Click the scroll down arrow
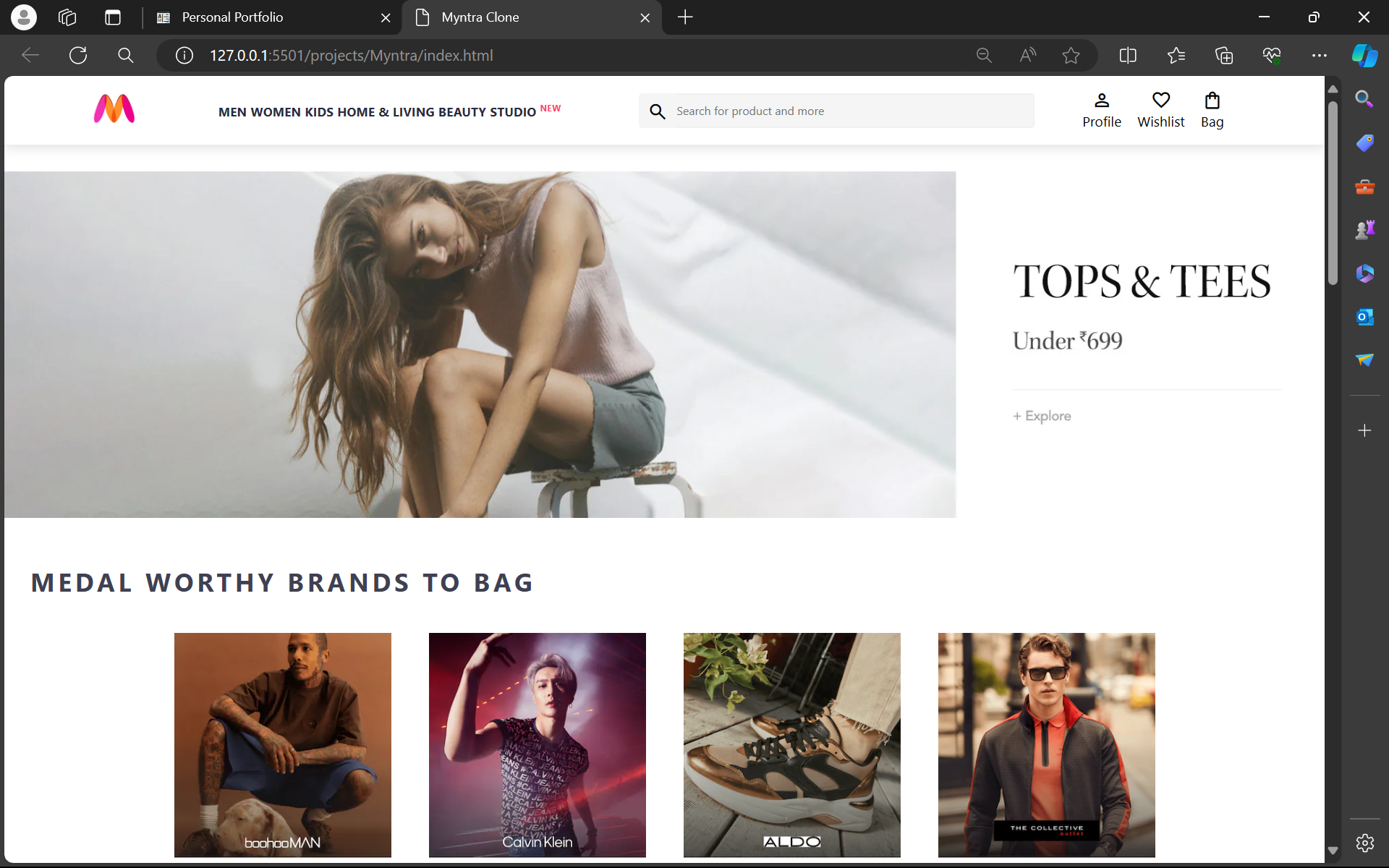1389x868 pixels. tap(1332, 851)
